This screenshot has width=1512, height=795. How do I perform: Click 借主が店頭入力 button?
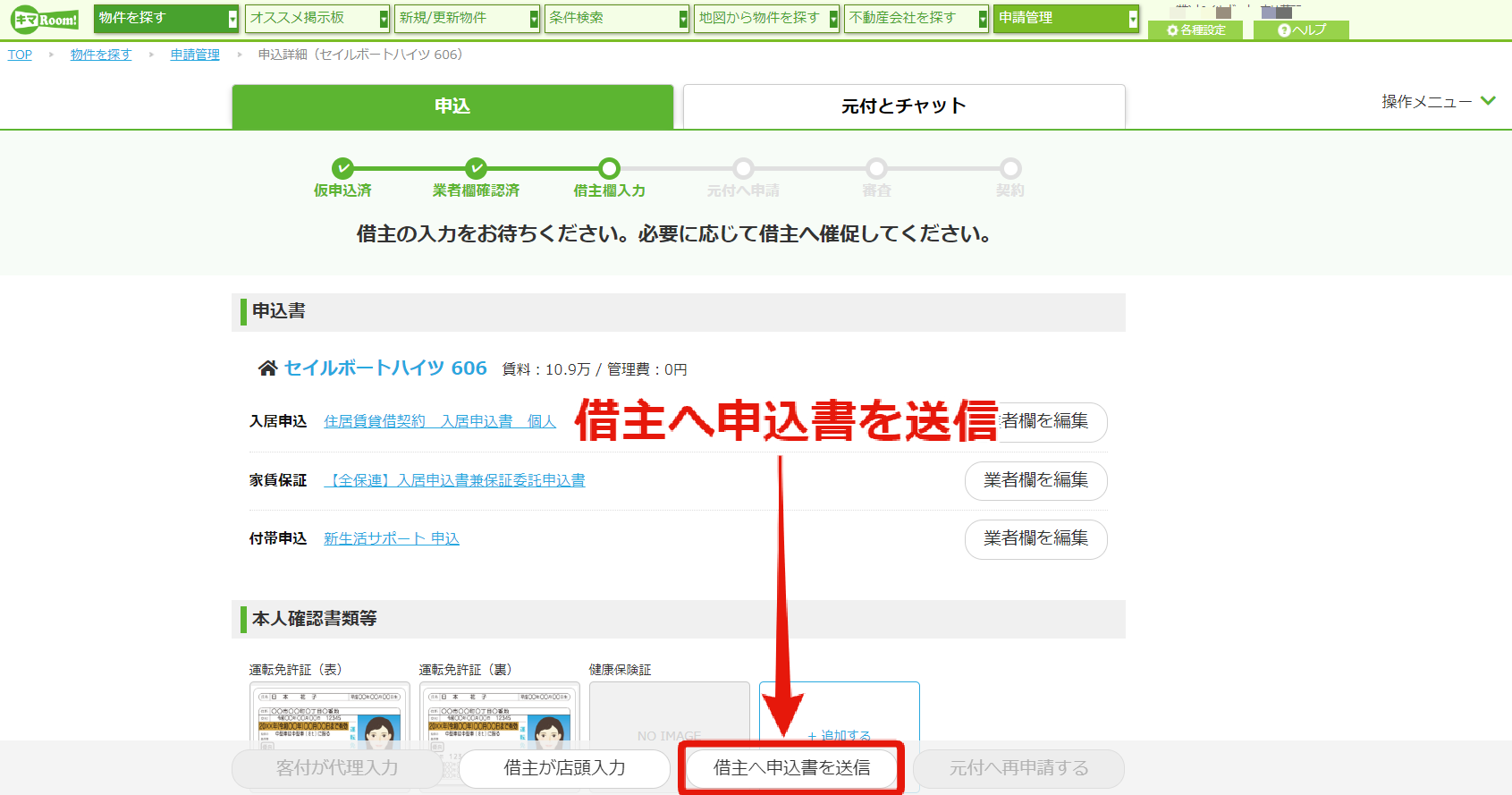pyautogui.click(x=564, y=768)
